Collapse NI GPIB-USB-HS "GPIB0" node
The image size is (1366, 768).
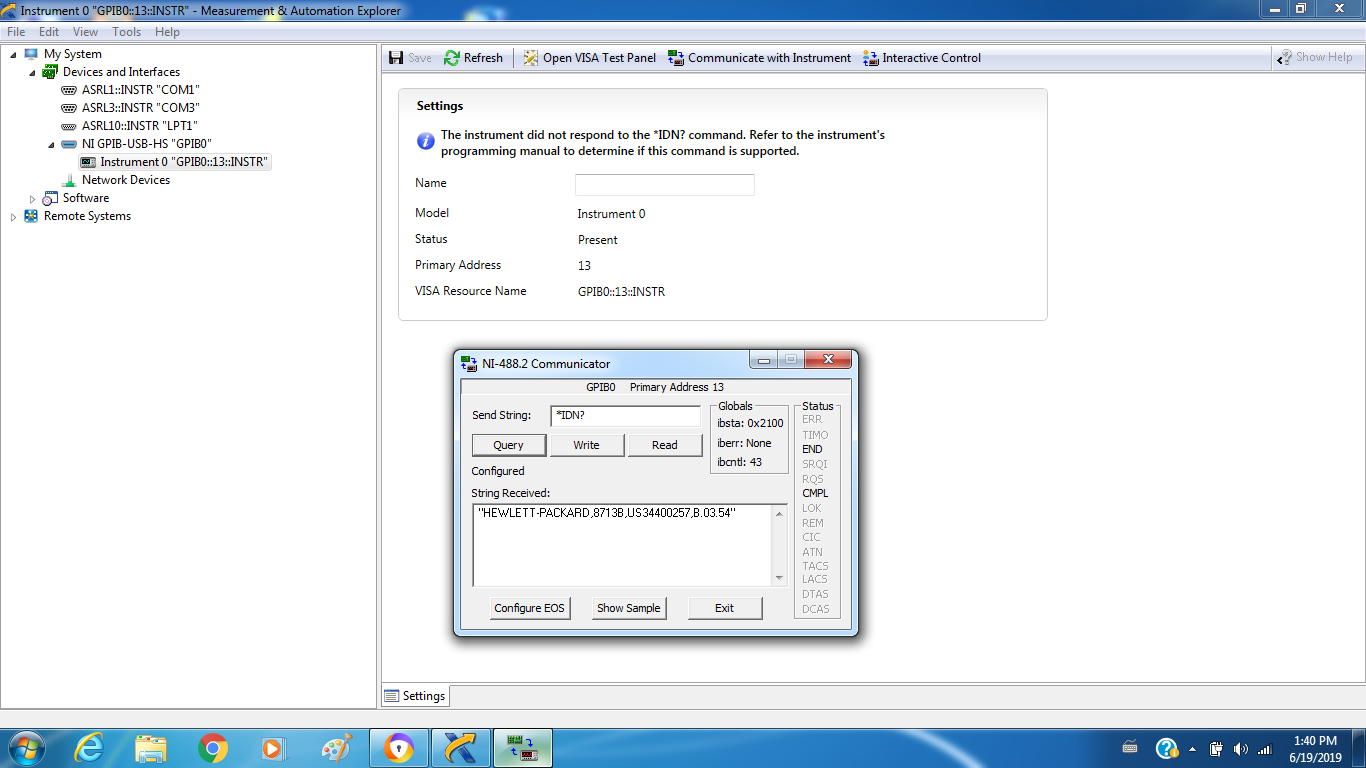click(x=51, y=144)
